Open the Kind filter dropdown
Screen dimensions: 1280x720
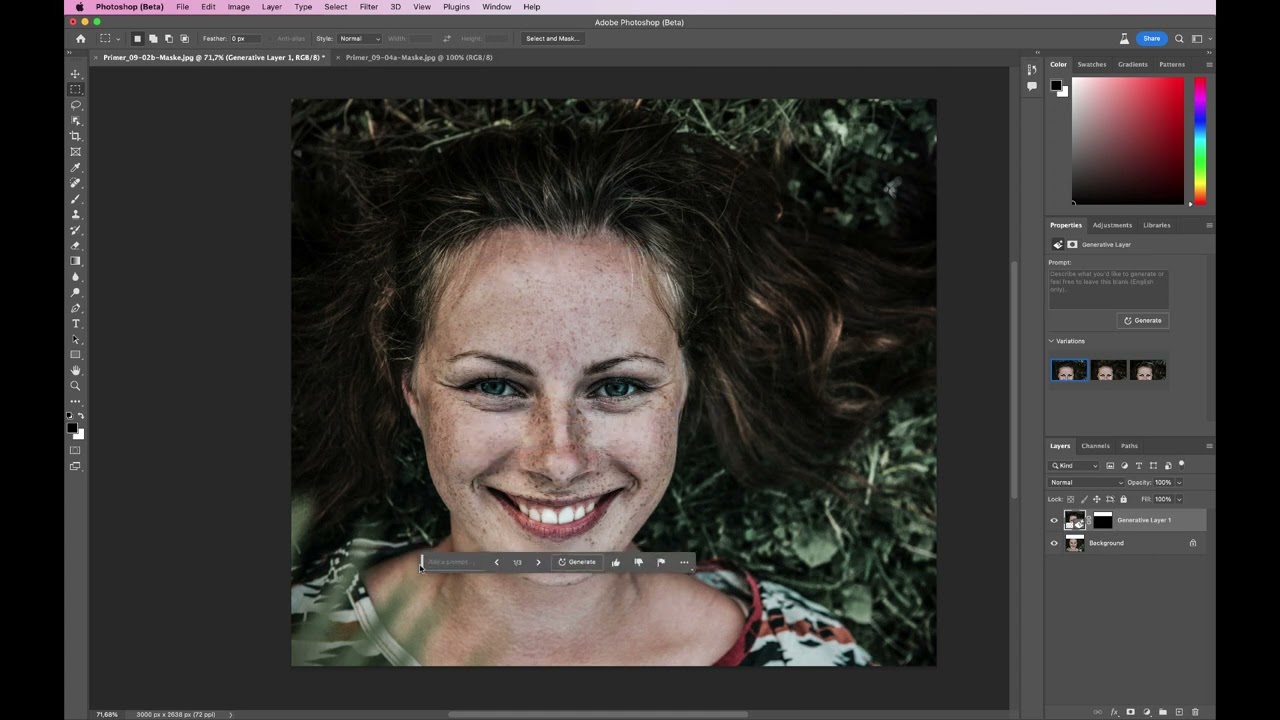(x=1073, y=466)
